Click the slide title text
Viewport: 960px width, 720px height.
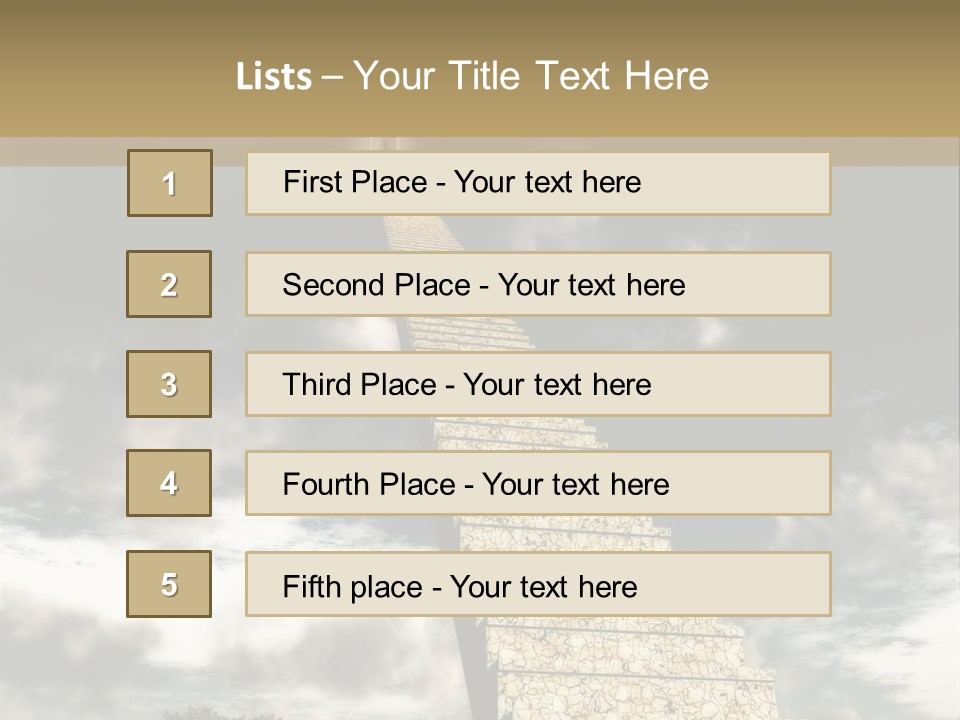pyautogui.click(x=472, y=76)
